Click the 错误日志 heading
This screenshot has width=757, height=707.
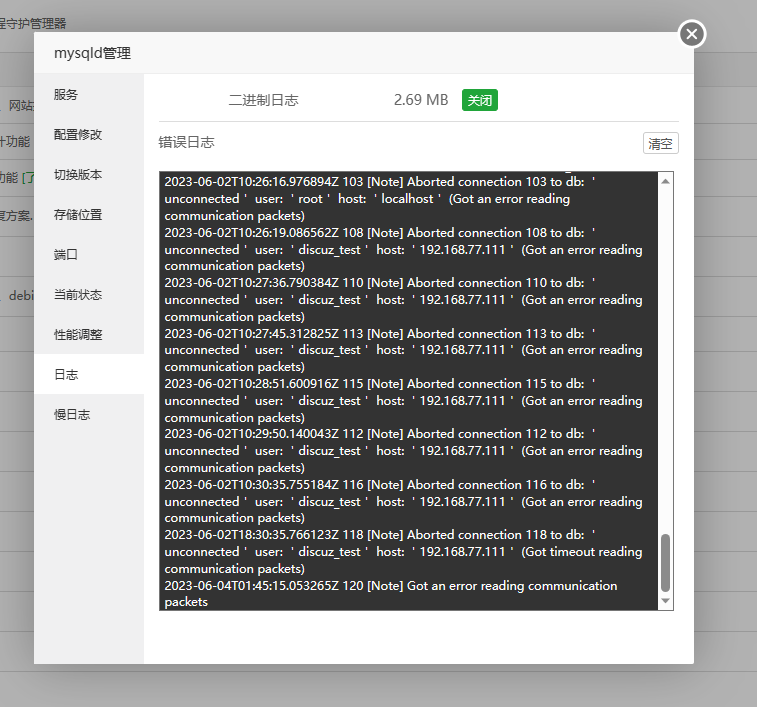point(186,142)
